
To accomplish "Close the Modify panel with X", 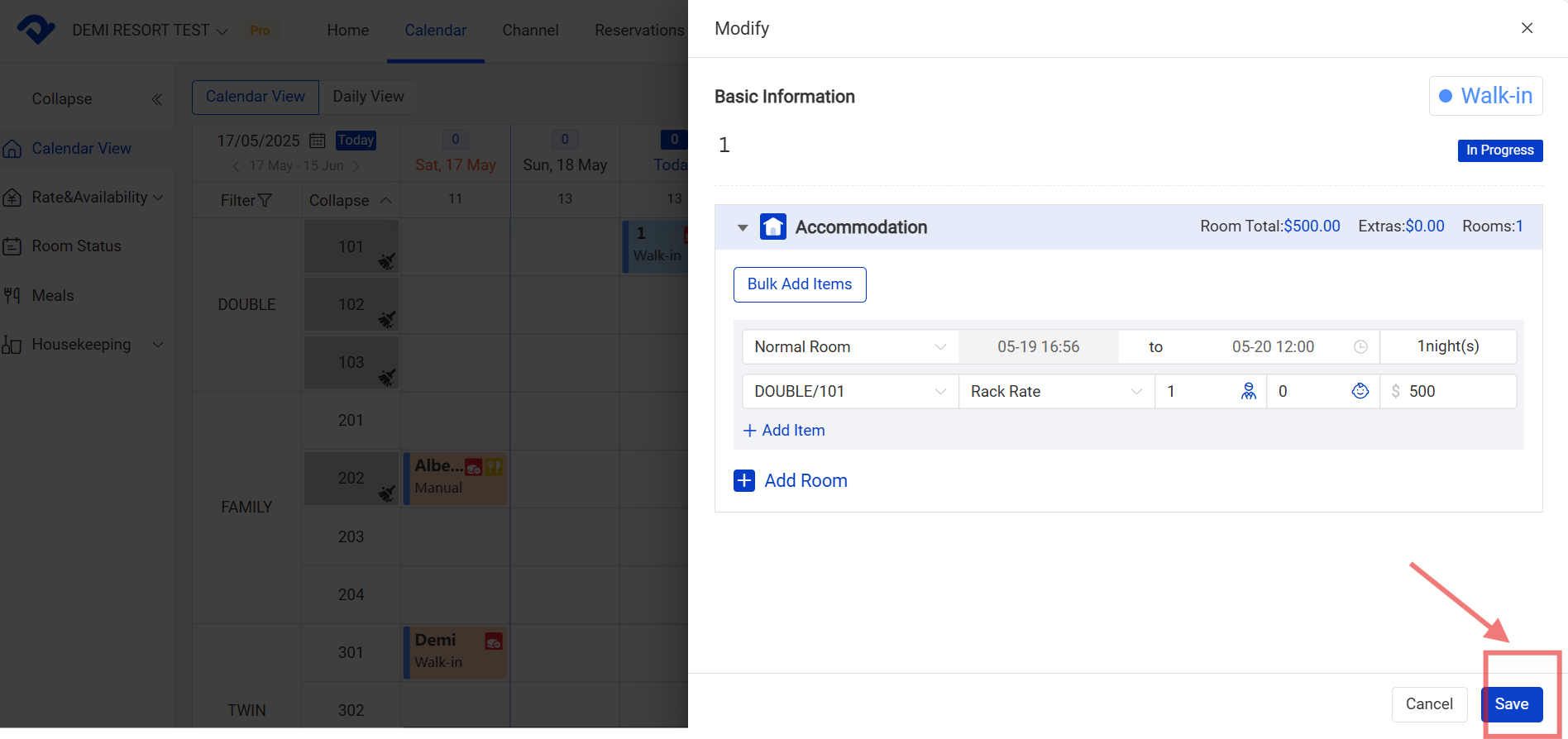I will point(1527,28).
